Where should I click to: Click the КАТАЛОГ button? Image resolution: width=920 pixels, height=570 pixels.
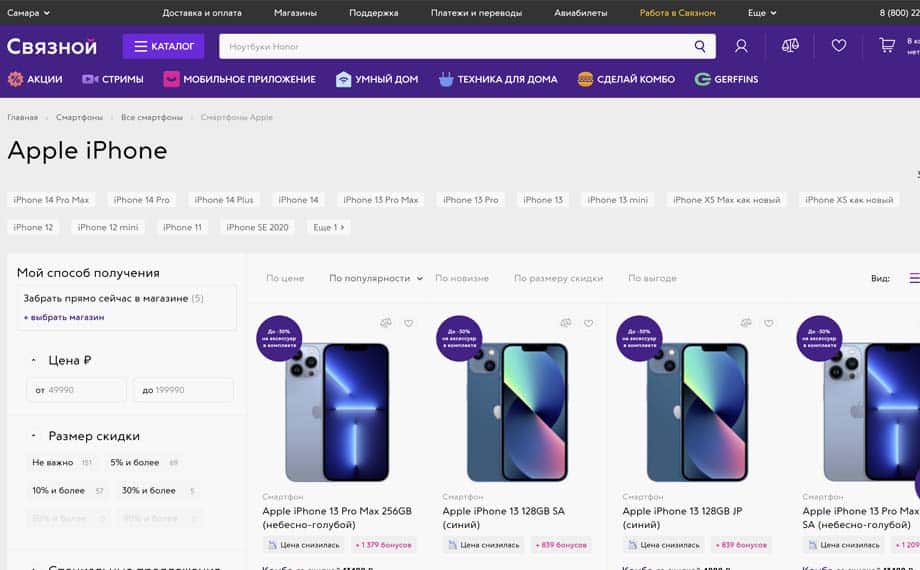(x=163, y=46)
